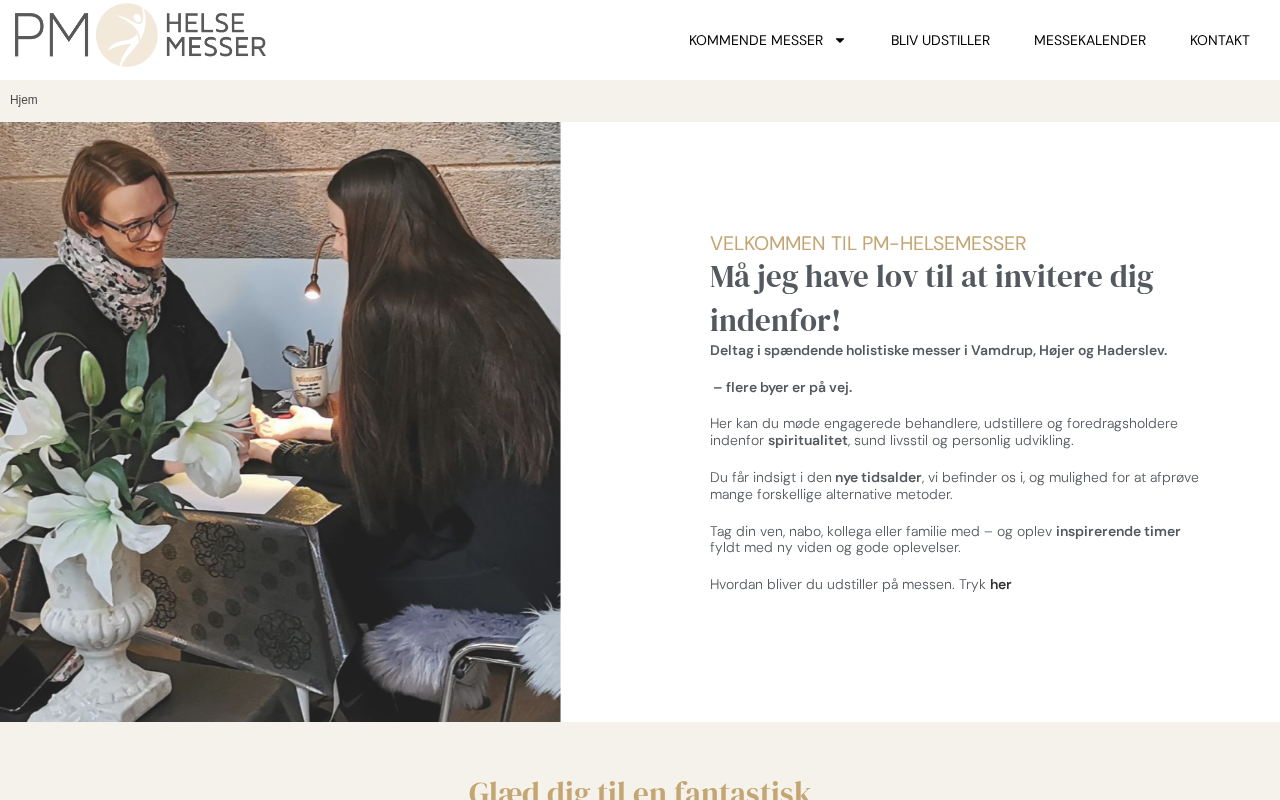1280x800 pixels.
Task: Click the dancing figure emblem in logo
Action: [127, 35]
